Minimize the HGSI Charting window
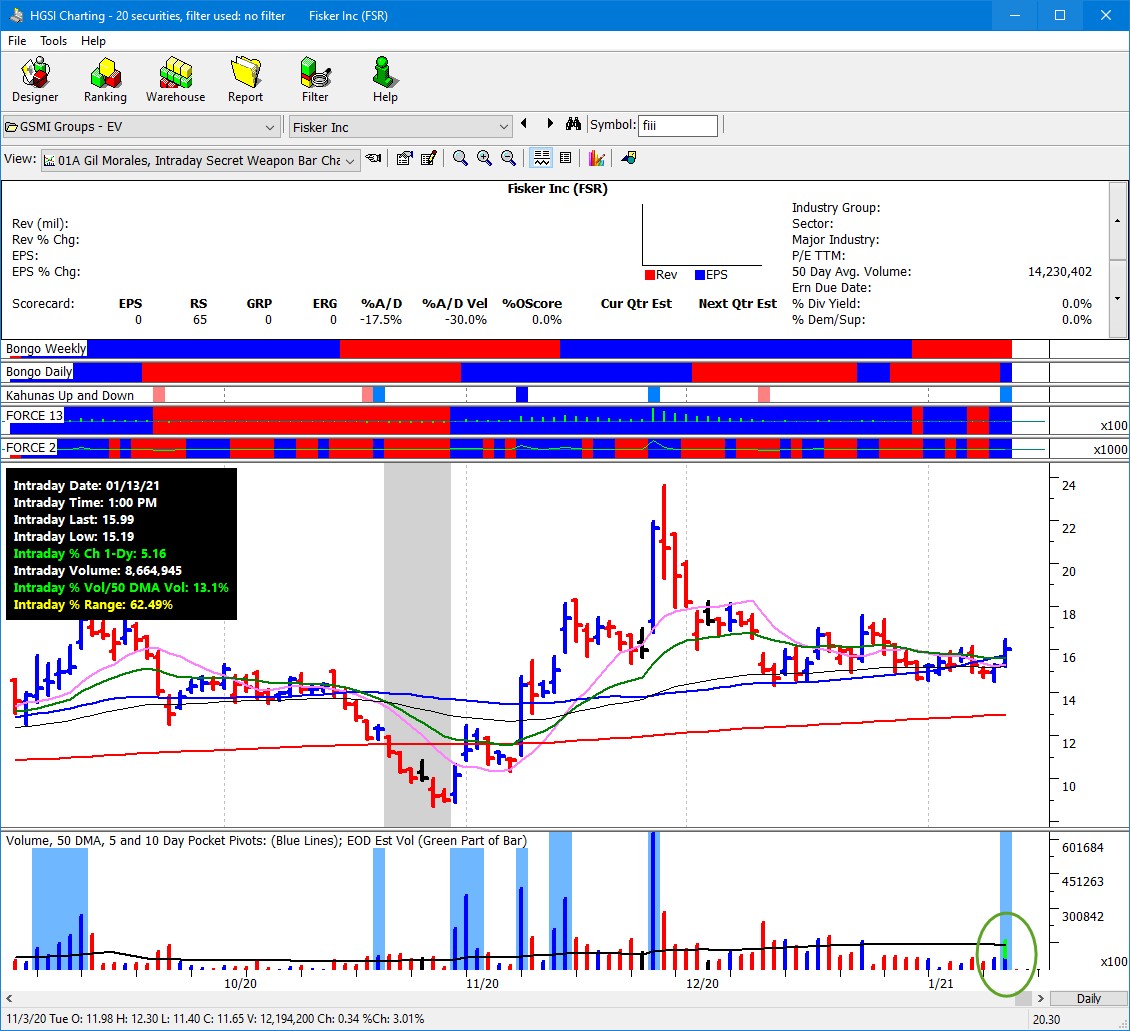This screenshot has width=1130, height=1031. pos(1015,15)
